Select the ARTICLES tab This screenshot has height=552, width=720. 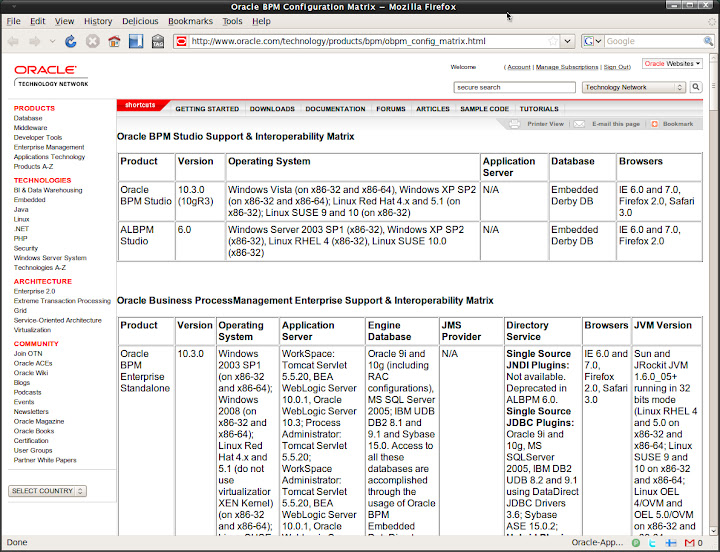point(433,109)
